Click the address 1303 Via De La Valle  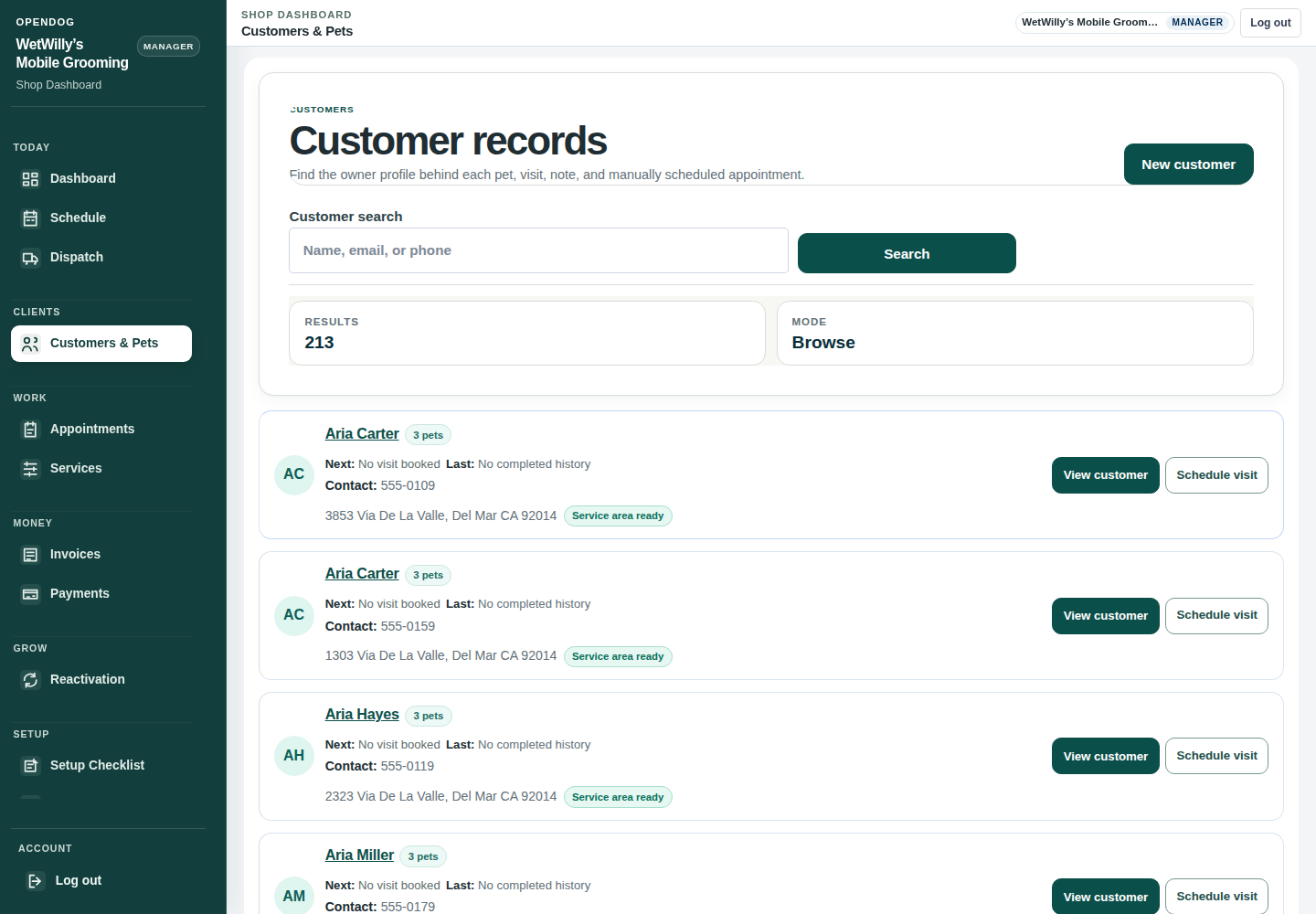click(x=440, y=655)
